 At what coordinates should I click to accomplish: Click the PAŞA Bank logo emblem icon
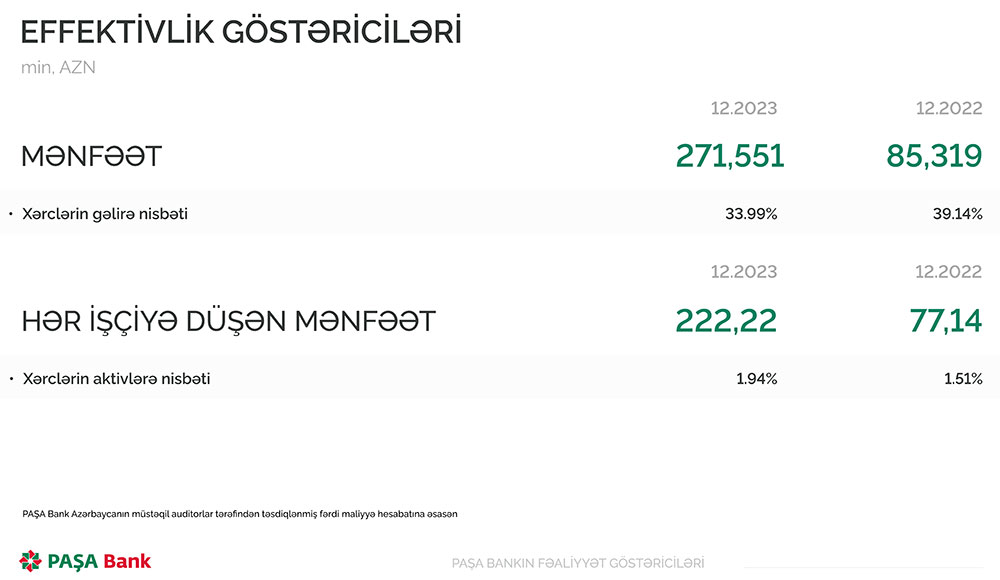point(31,560)
